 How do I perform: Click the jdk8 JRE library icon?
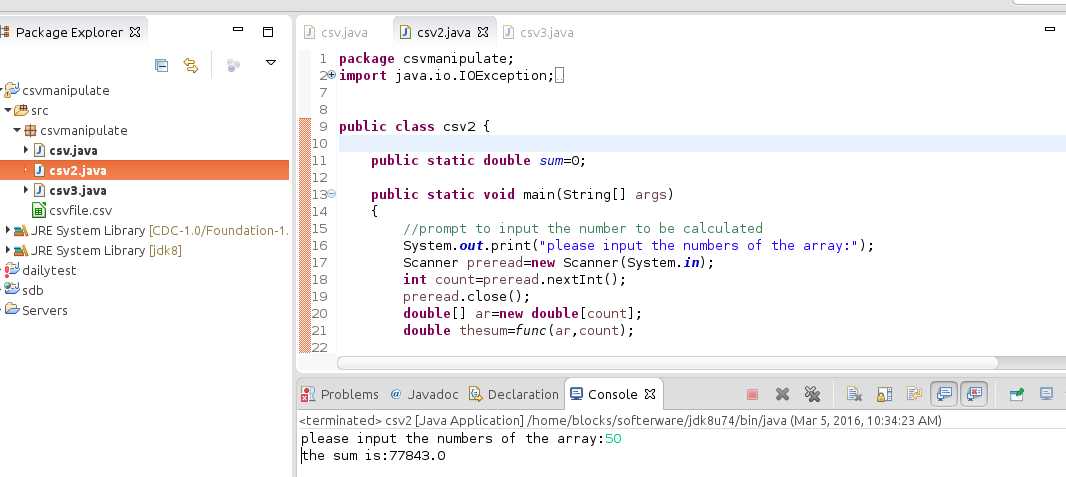coord(21,250)
